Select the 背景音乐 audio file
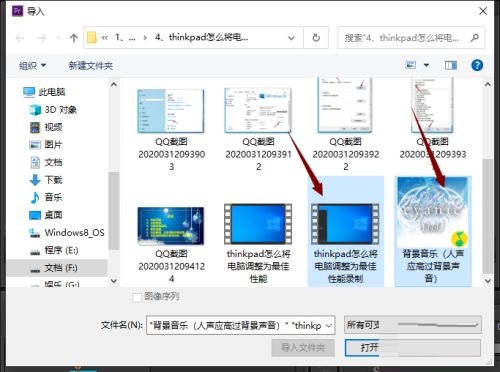500x372 pixels. (433, 231)
